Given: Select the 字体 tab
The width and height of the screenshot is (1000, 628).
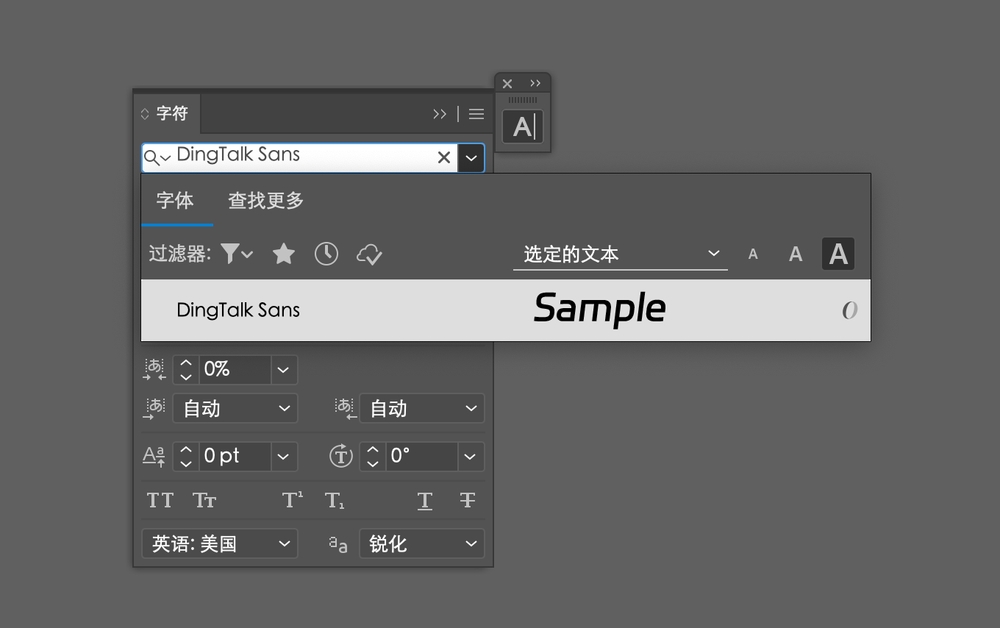Looking at the screenshot, I should (175, 201).
